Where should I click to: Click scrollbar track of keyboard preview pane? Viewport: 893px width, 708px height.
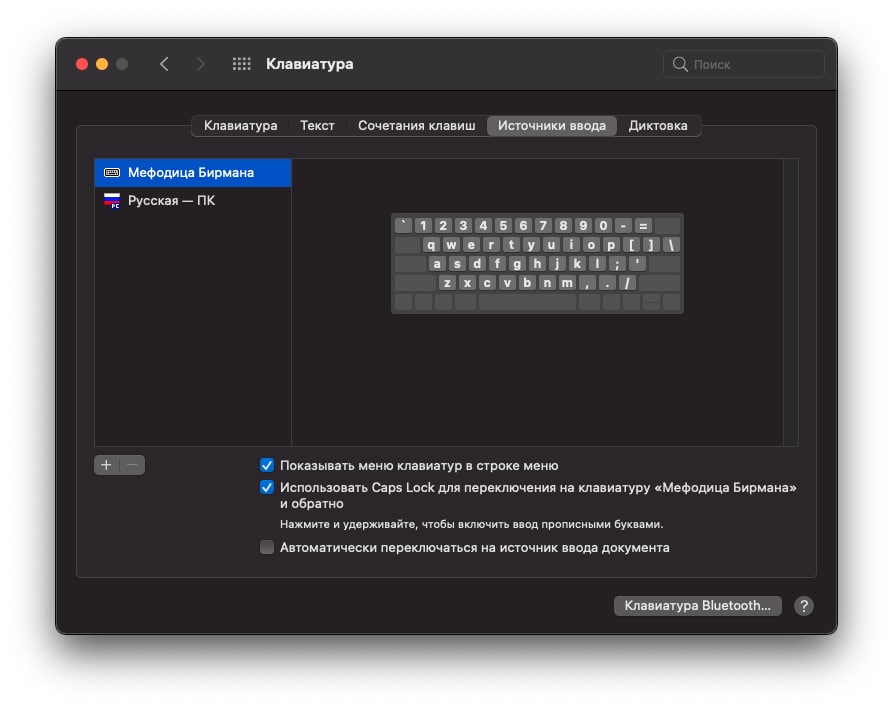(x=790, y=302)
